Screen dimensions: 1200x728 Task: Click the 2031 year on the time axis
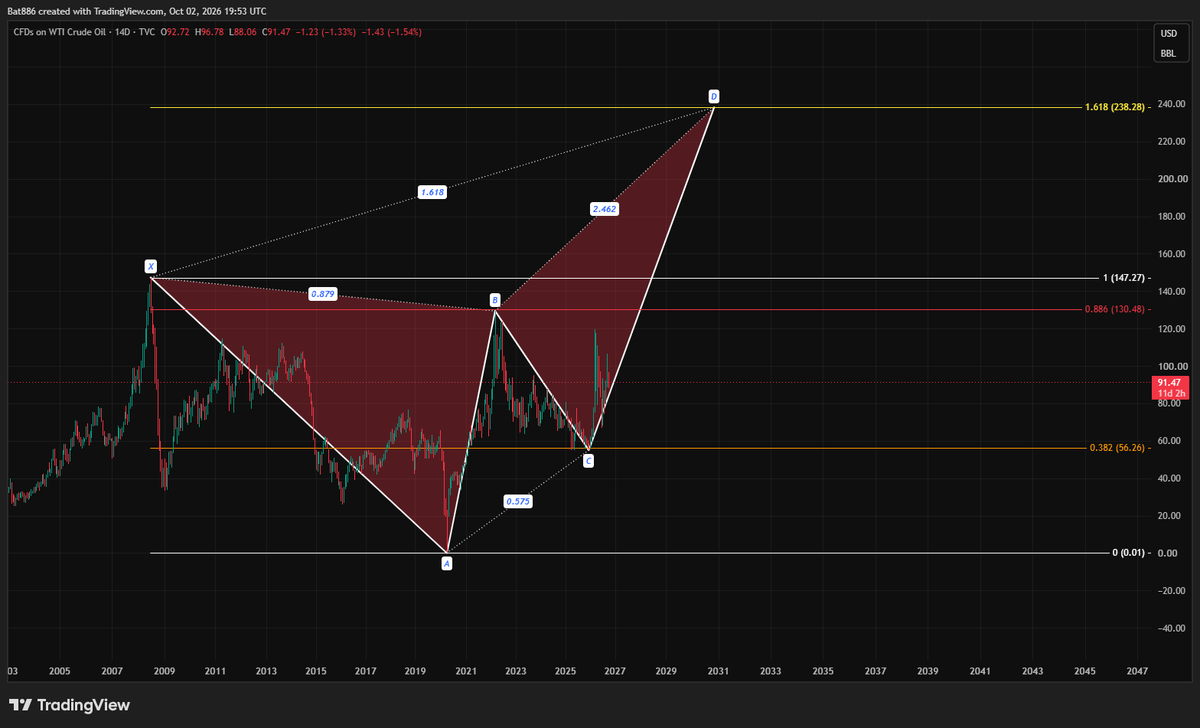tap(719, 671)
